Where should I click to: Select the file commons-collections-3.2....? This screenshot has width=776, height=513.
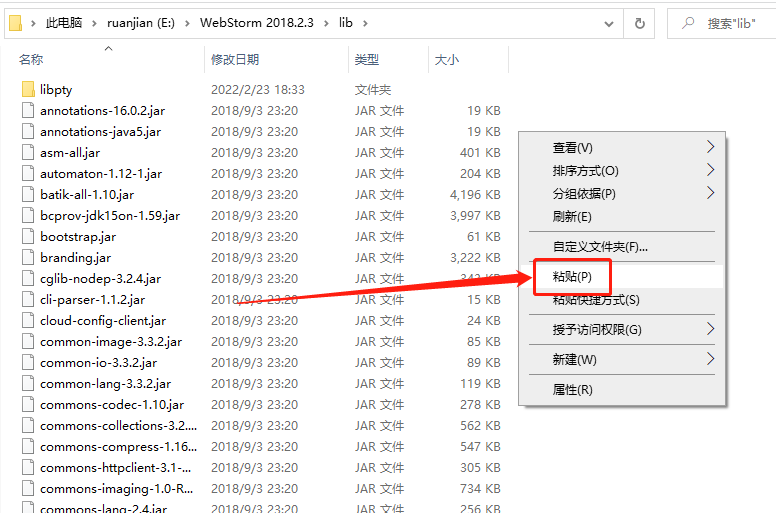coord(118,425)
